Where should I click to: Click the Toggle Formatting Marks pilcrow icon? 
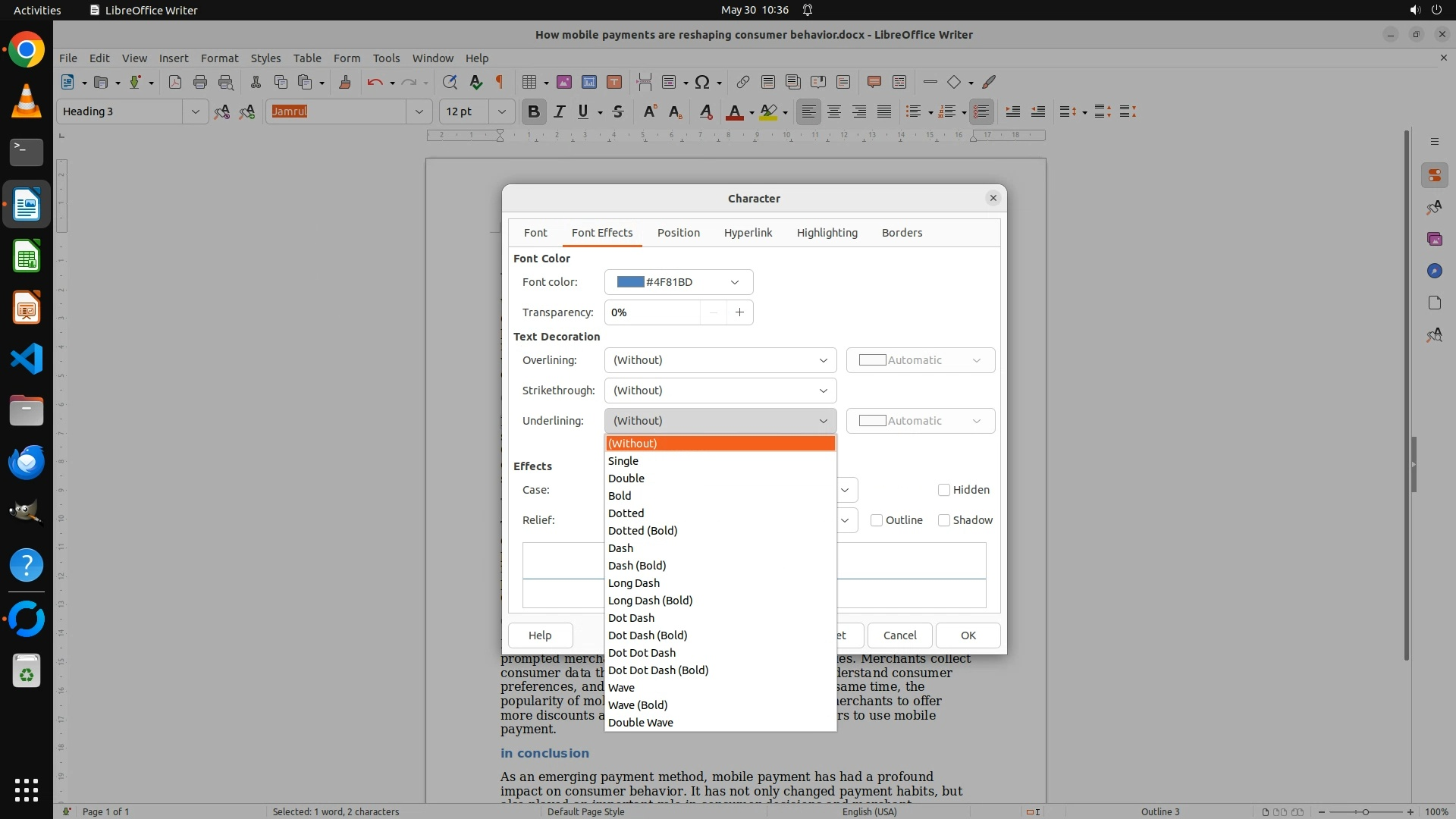click(500, 82)
